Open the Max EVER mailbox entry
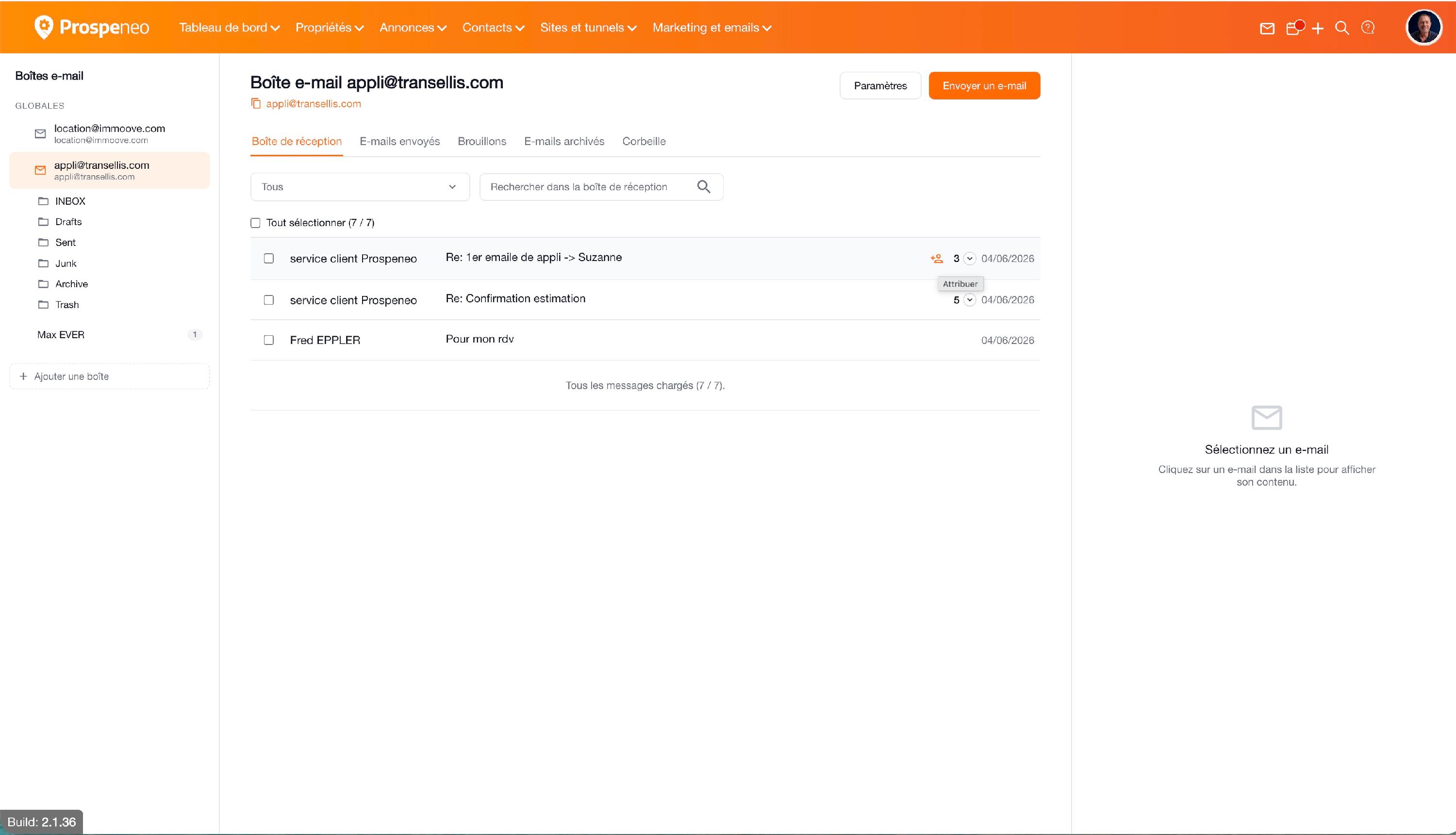 110,334
